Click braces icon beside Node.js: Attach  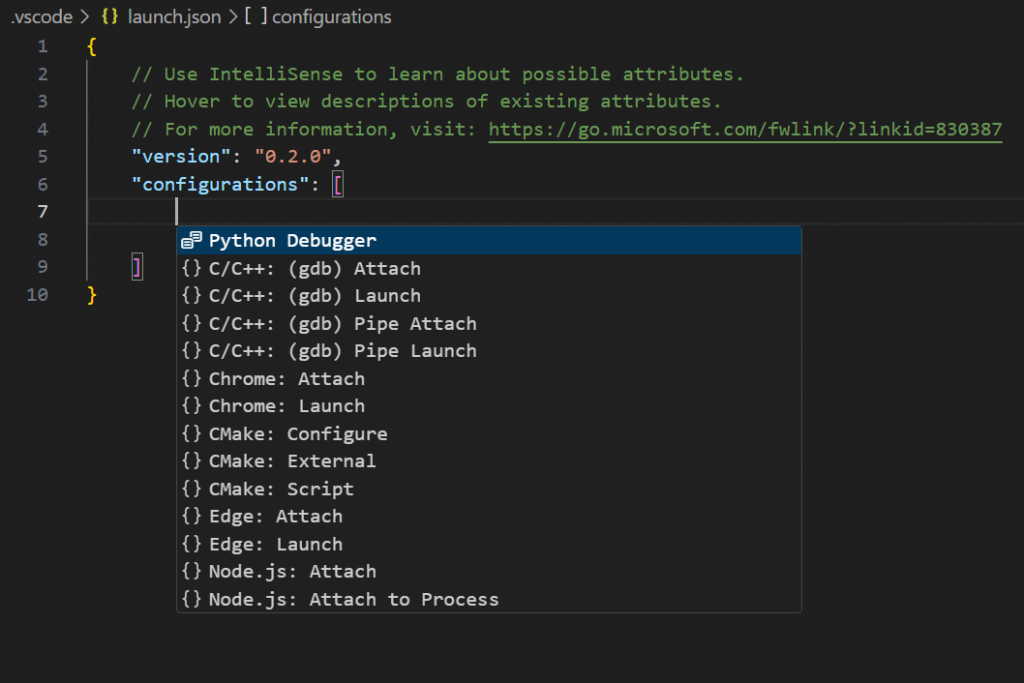click(192, 572)
